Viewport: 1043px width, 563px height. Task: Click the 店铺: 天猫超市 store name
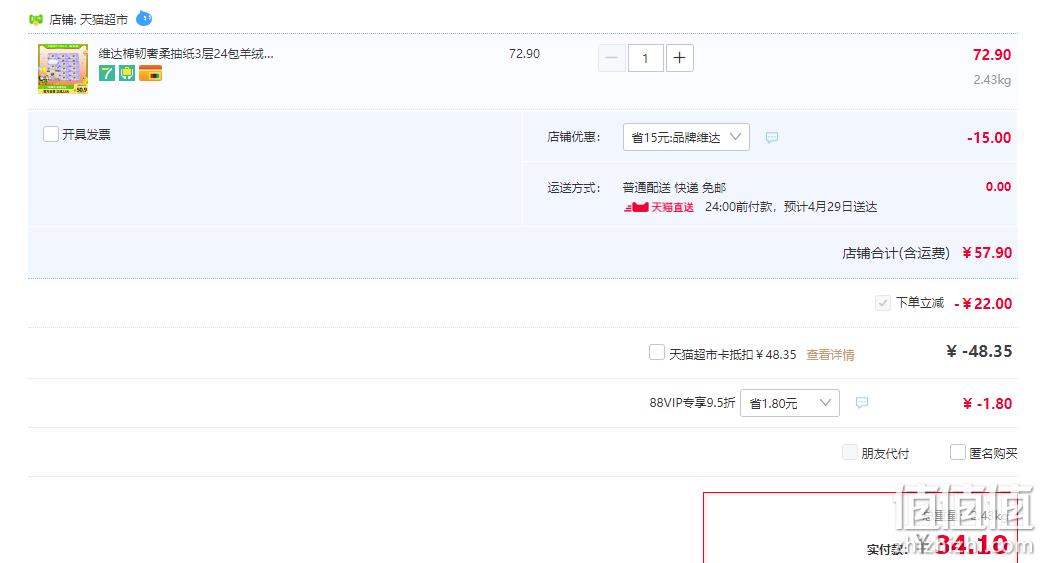coord(88,20)
